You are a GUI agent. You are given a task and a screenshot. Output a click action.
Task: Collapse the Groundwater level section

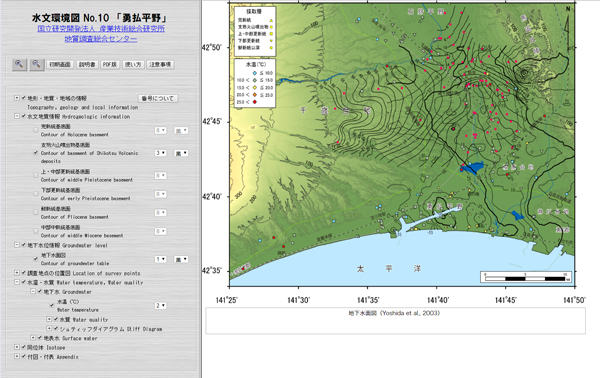pyautogui.click(x=17, y=245)
